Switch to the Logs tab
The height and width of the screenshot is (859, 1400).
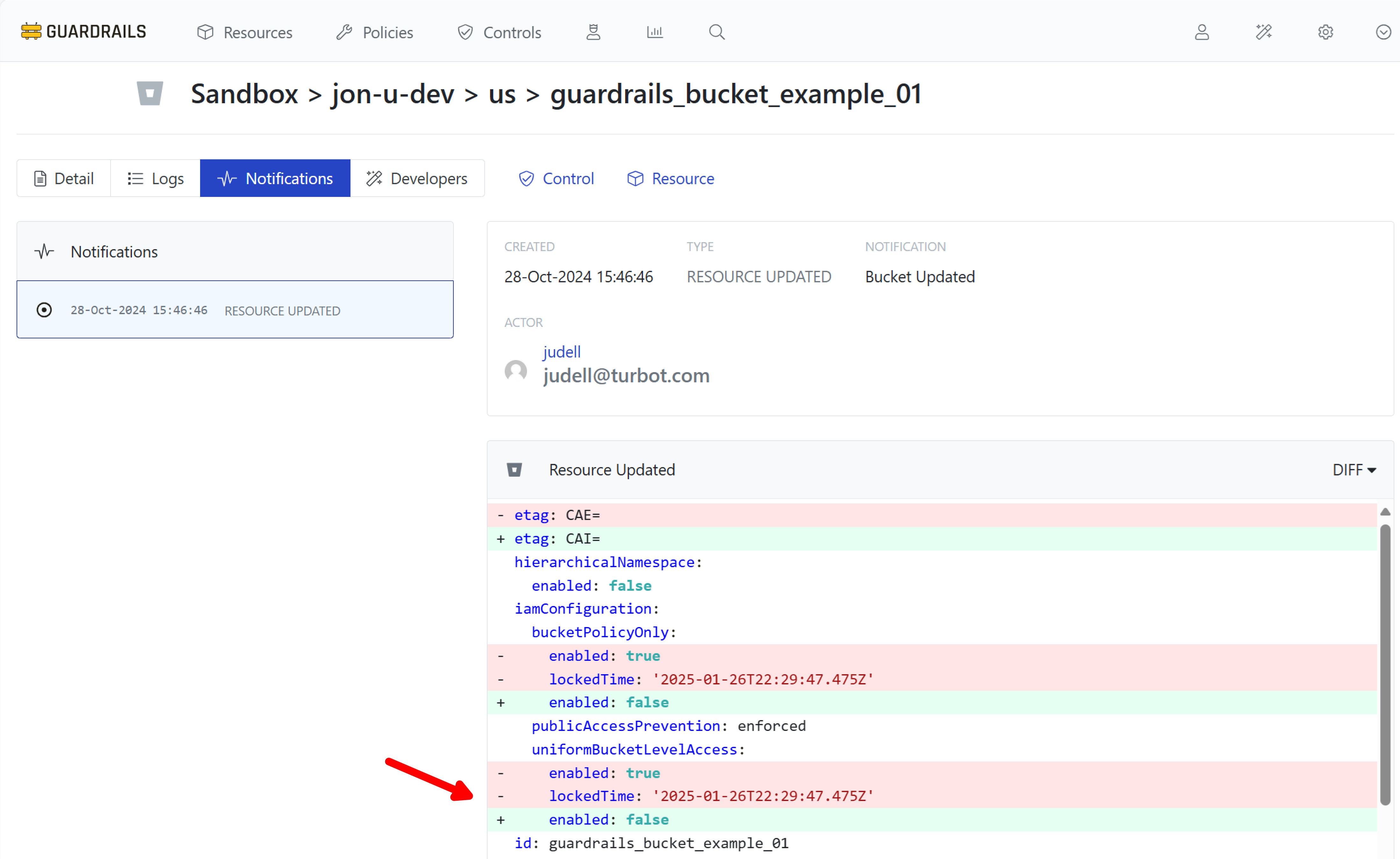point(156,178)
